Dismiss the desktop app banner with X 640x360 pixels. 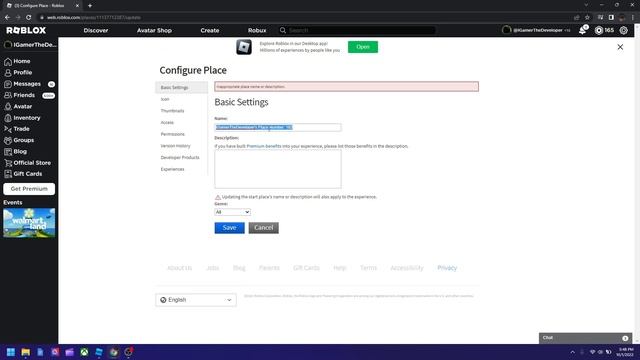[620, 47]
